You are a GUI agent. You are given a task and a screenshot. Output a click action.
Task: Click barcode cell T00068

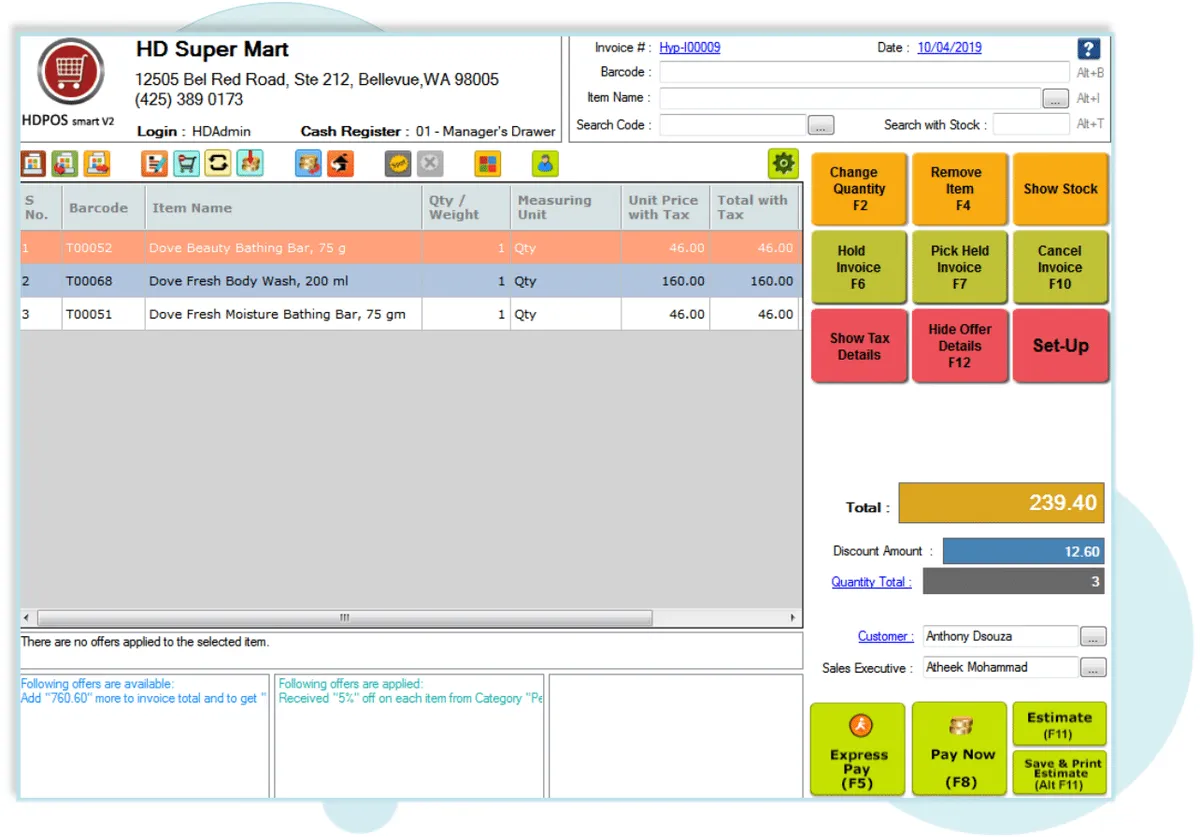tap(102, 281)
